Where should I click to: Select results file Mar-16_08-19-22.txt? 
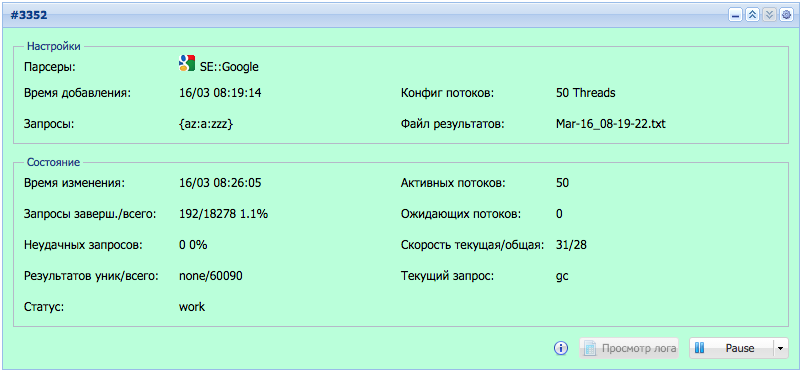(611, 124)
